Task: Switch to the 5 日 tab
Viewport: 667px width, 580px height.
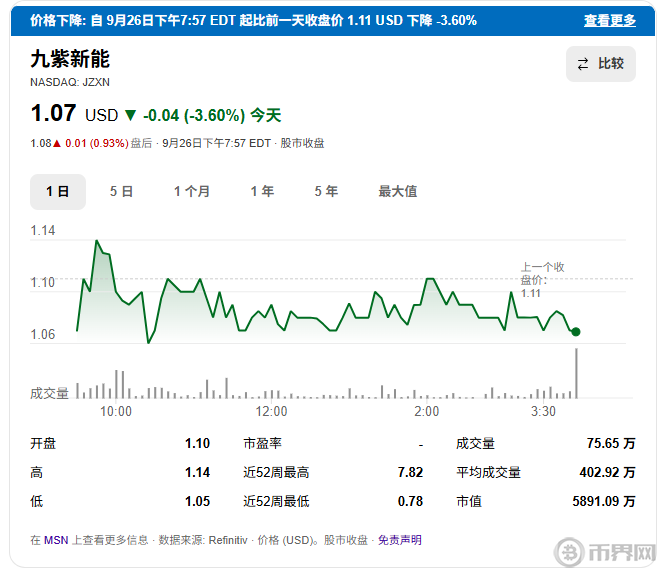Action: point(121,191)
